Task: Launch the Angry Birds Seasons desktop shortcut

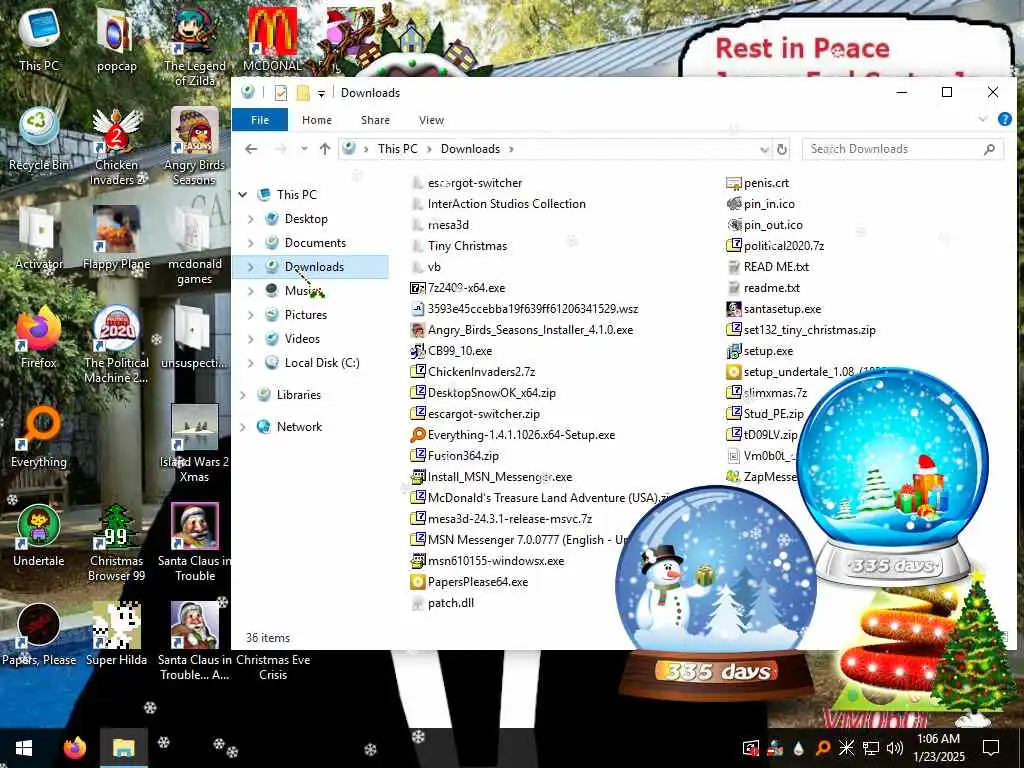Action: [195, 146]
